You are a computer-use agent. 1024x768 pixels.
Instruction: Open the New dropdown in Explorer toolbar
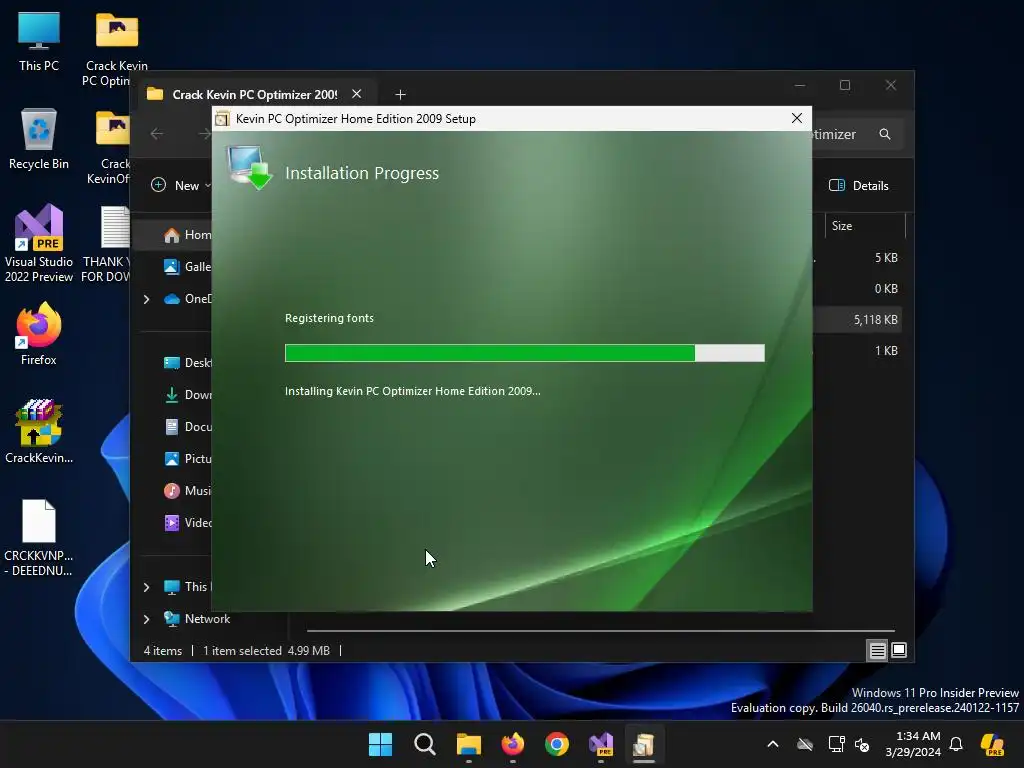coord(181,185)
